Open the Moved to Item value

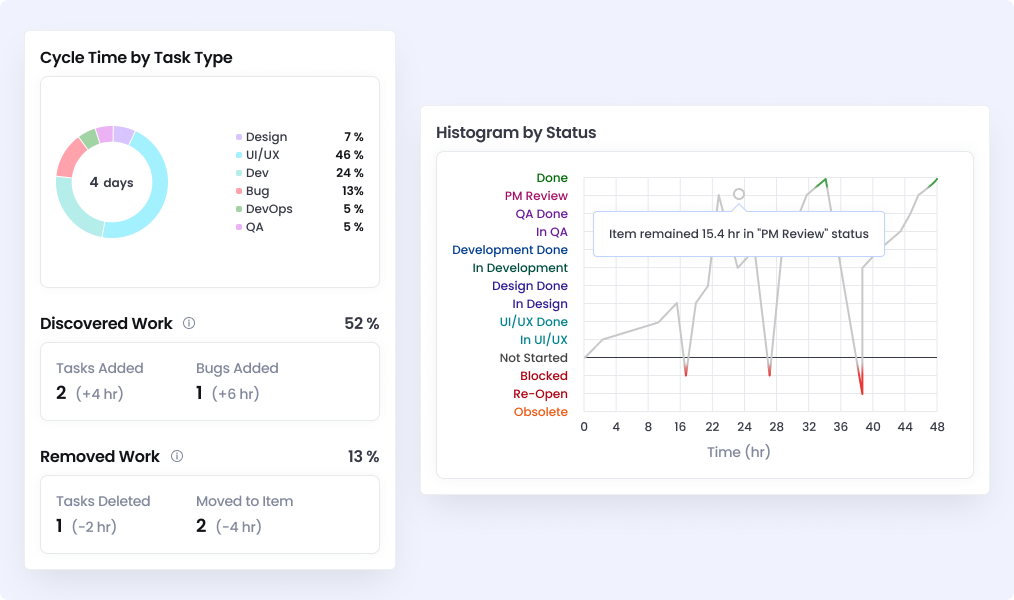point(201,526)
